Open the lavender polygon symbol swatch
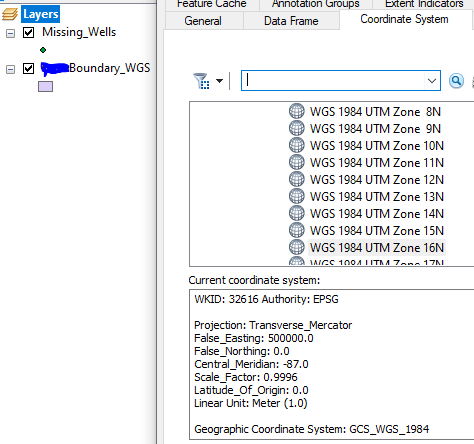474x444 pixels. point(45,87)
